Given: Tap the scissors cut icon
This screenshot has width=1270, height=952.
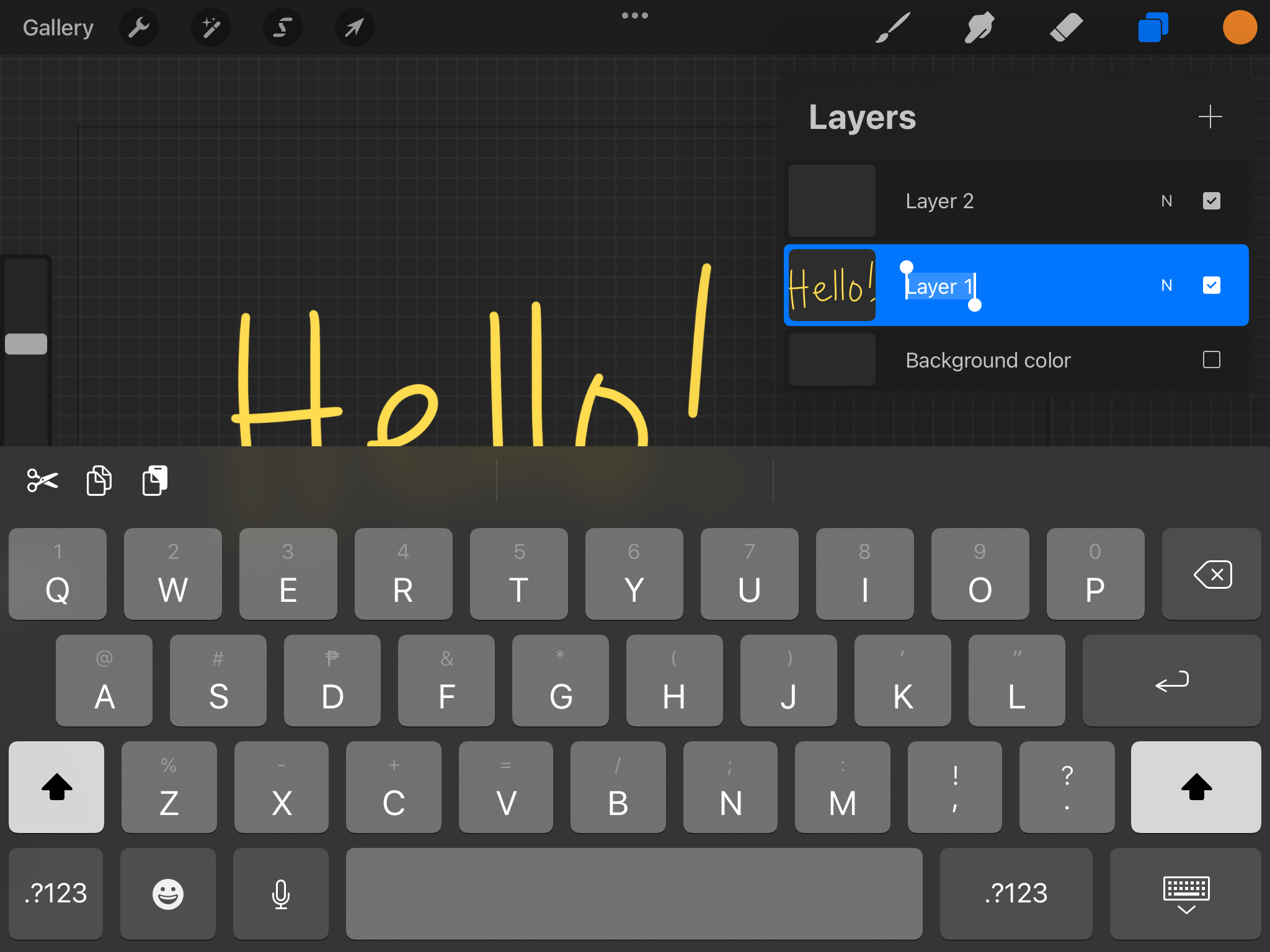Looking at the screenshot, I should point(42,480).
